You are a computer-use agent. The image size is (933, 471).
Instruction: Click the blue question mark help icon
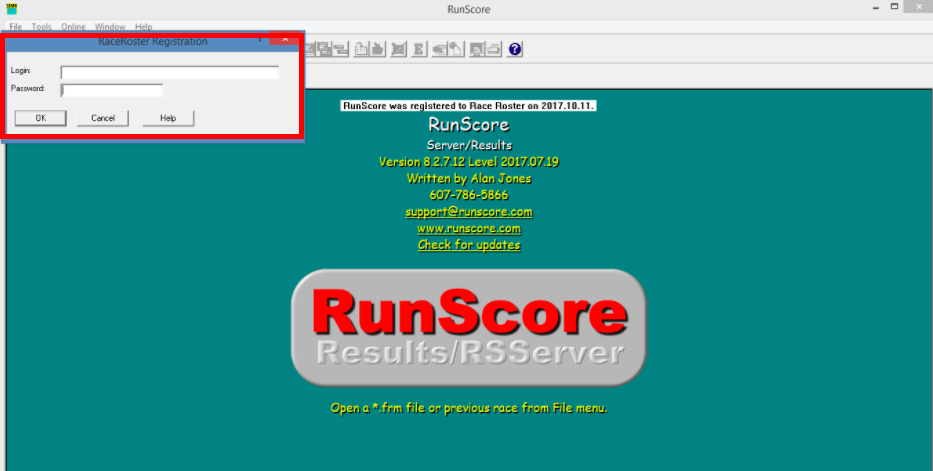[x=515, y=49]
